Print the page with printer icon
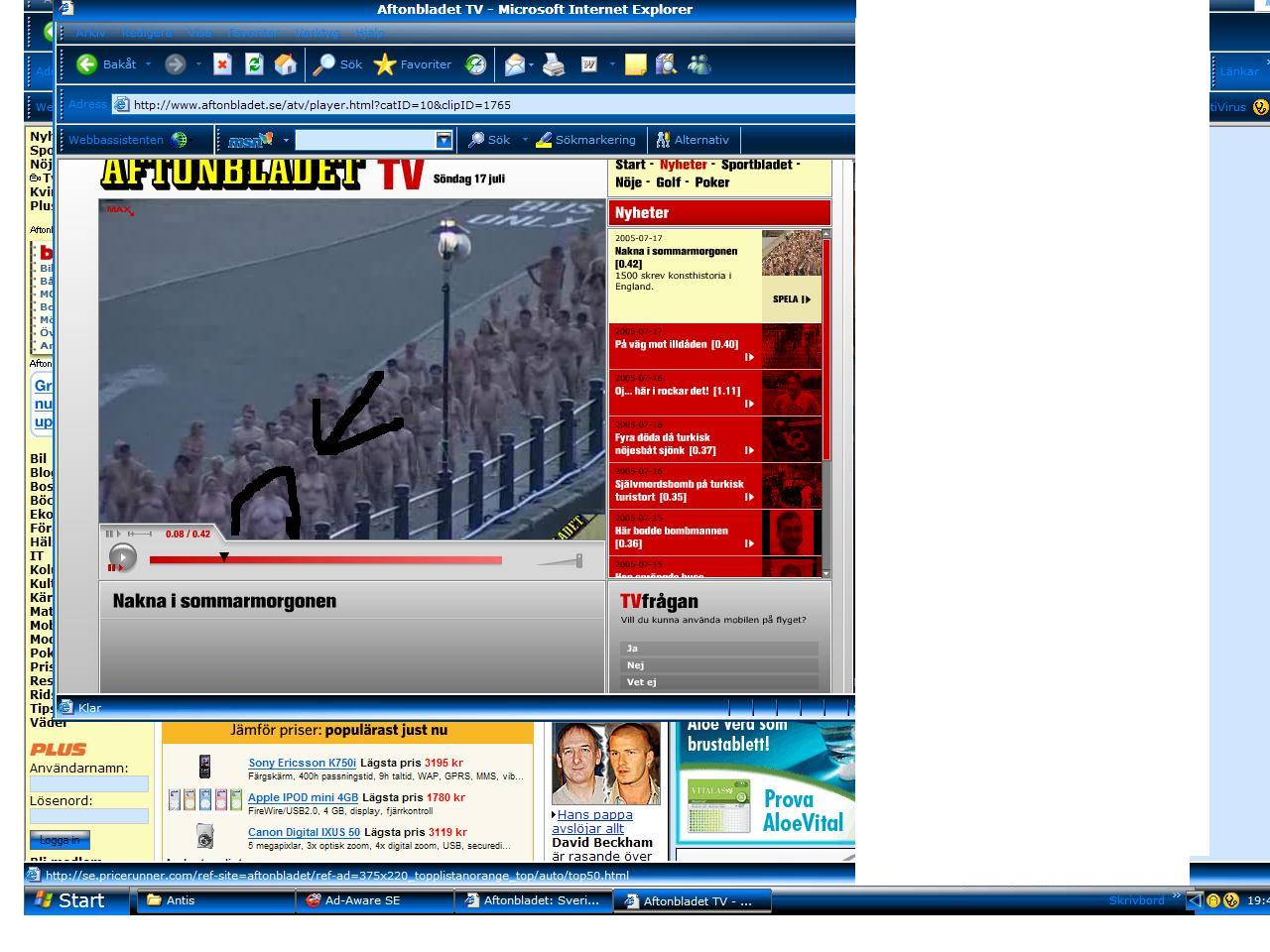1270x952 pixels. point(554,64)
